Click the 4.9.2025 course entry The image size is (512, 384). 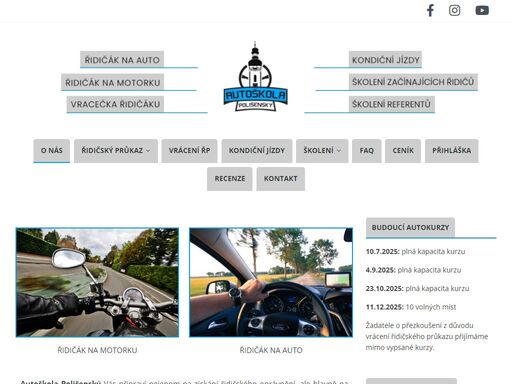tap(413, 270)
